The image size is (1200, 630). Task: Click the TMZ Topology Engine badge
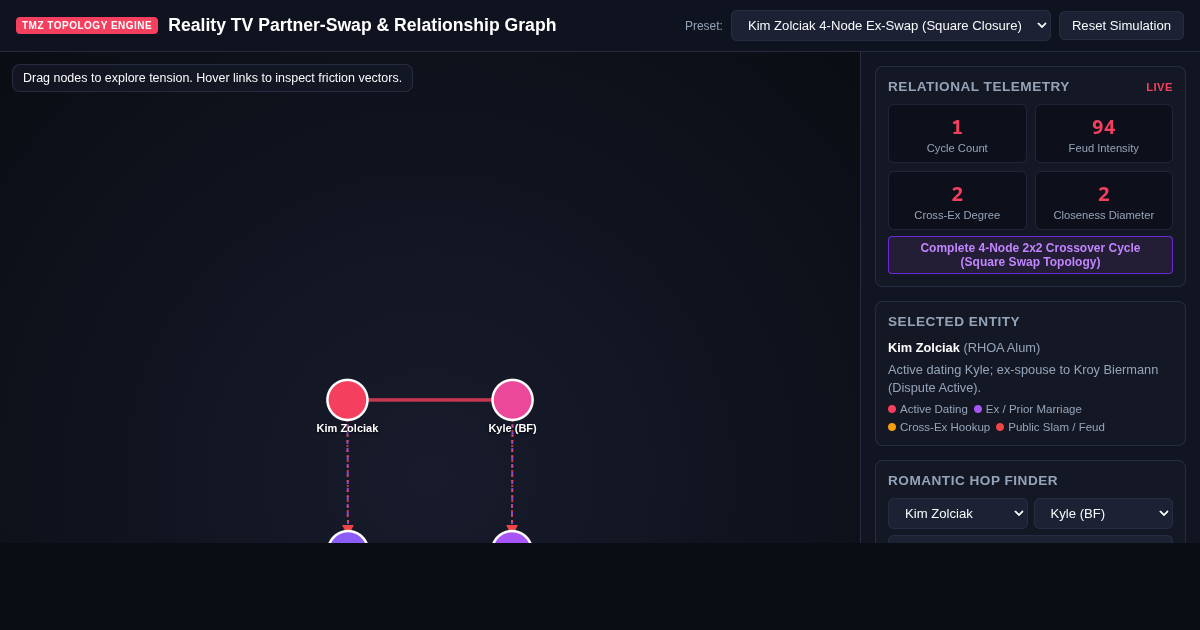pos(87,25)
